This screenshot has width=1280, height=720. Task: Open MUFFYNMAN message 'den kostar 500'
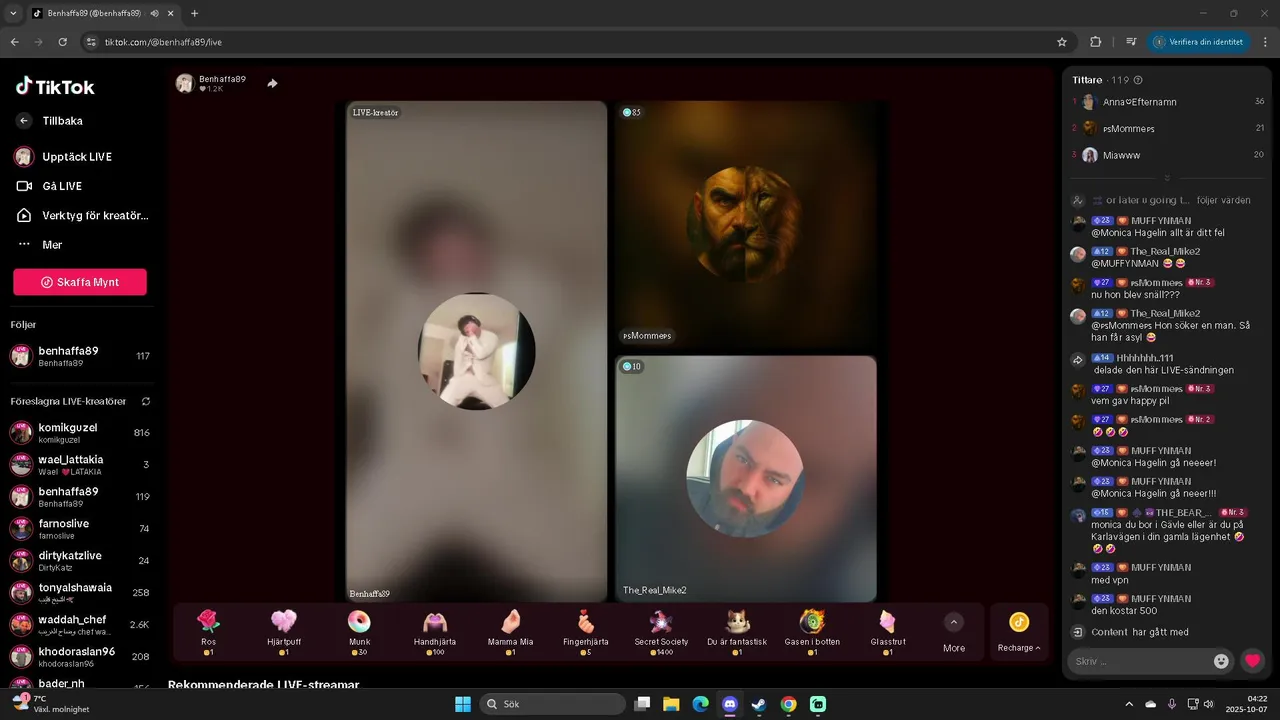click(x=1124, y=611)
